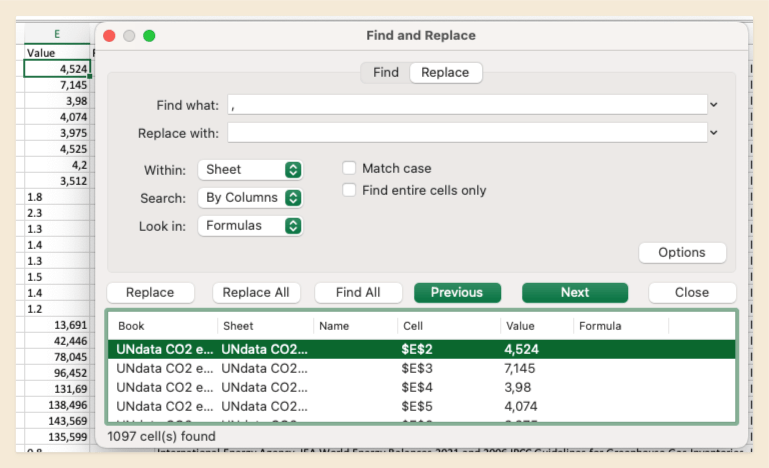Viewport: 769px width, 468px height.
Task: Expand the Look in Formulas dropdown
Action: click(250, 226)
